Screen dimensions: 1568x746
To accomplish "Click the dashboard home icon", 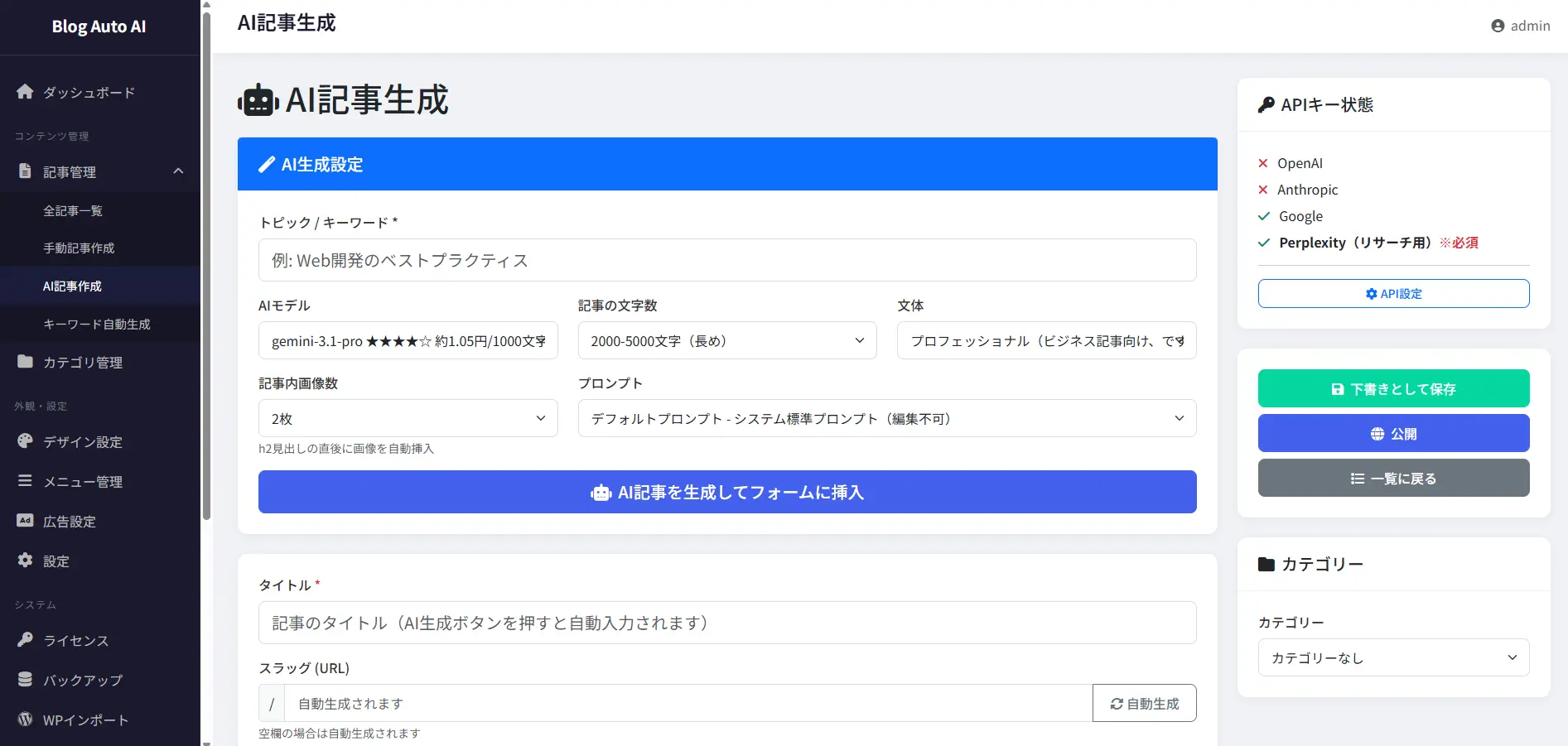I will pyautogui.click(x=25, y=92).
